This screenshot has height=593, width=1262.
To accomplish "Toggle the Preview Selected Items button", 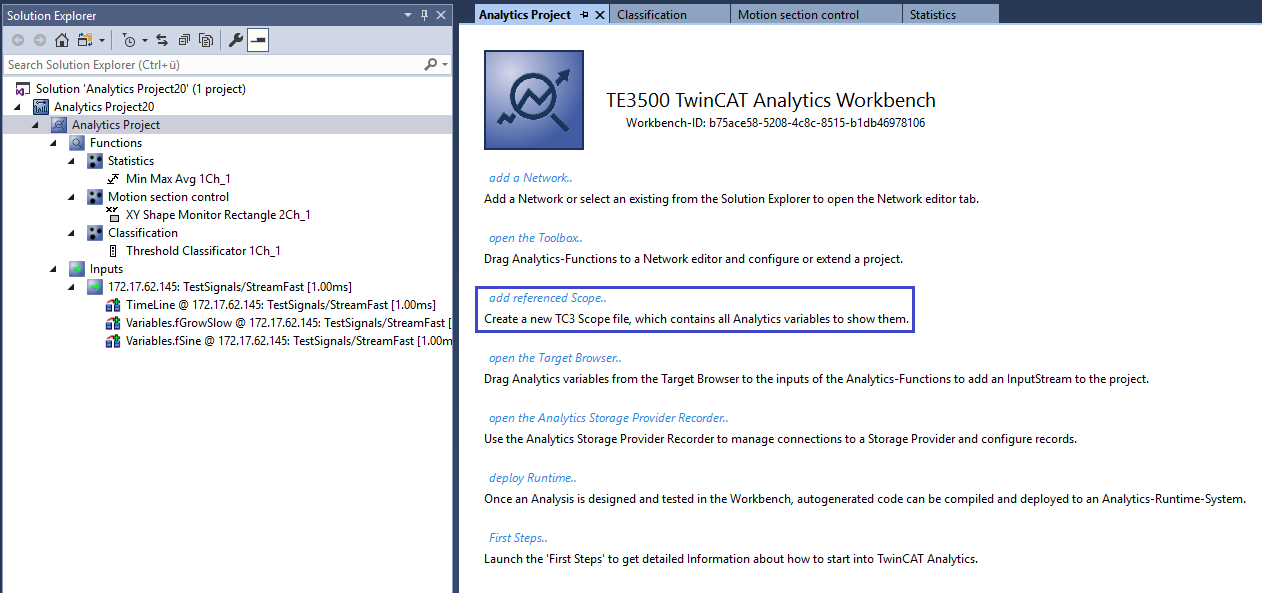I will pyautogui.click(x=258, y=41).
